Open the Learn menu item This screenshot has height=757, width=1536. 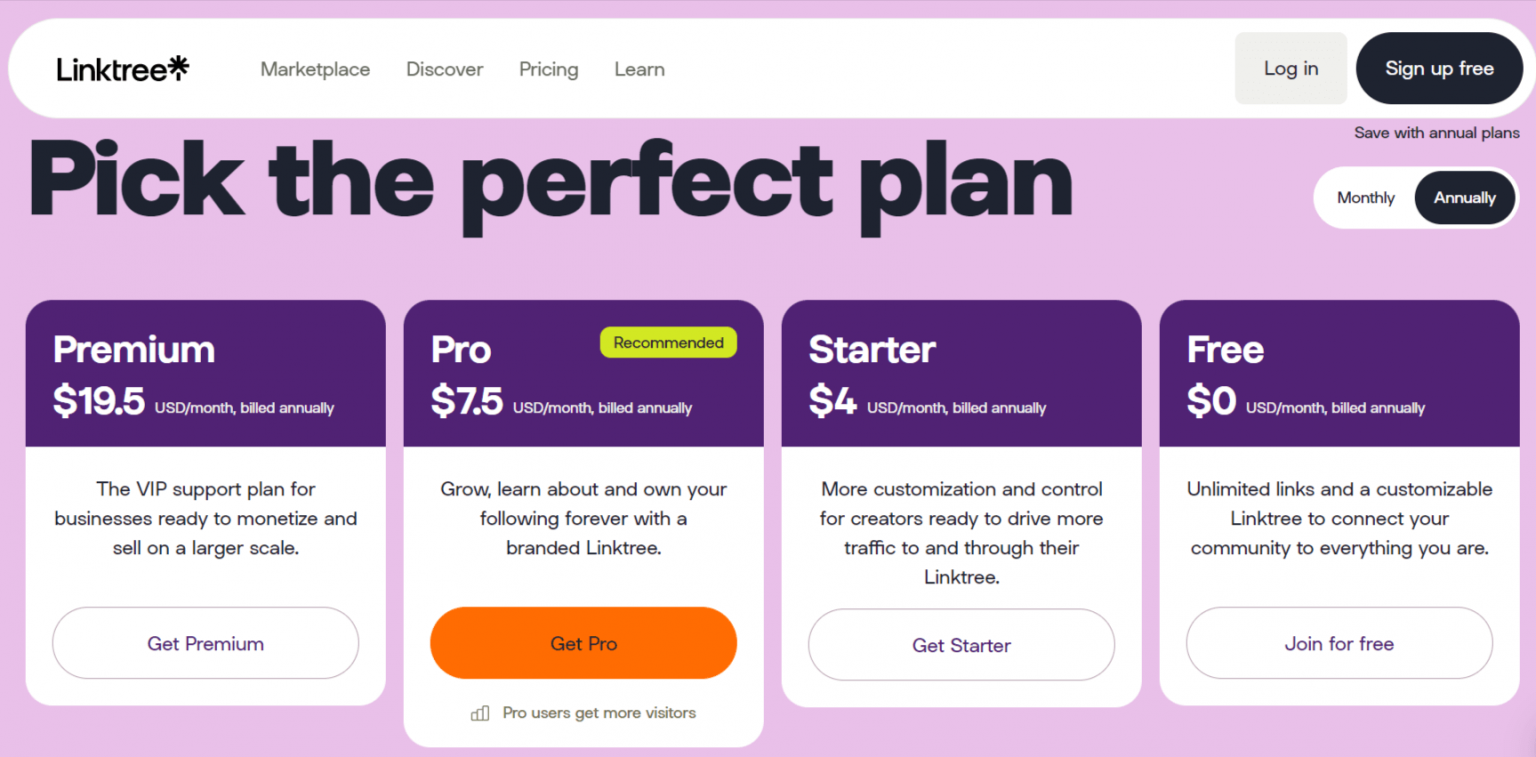(x=639, y=69)
